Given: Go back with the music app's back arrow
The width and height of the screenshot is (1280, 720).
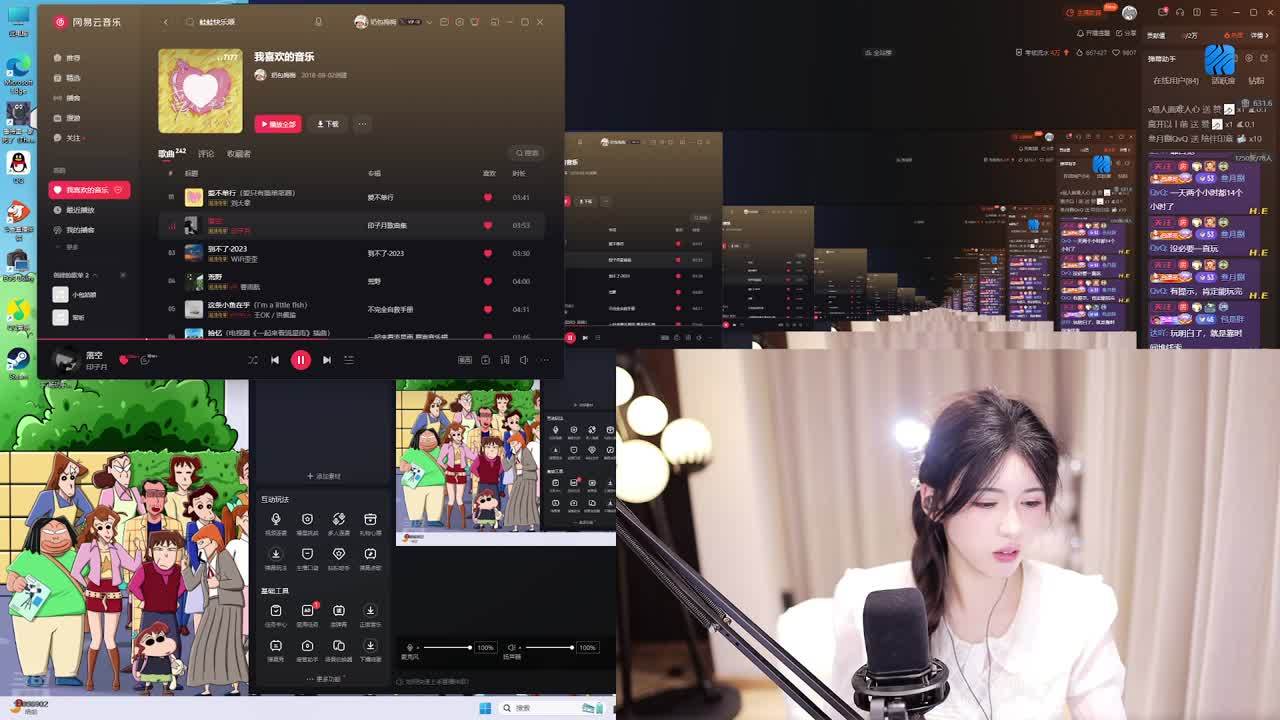Looking at the screenshot, I should pyautogui.click(x=166, y=22).
